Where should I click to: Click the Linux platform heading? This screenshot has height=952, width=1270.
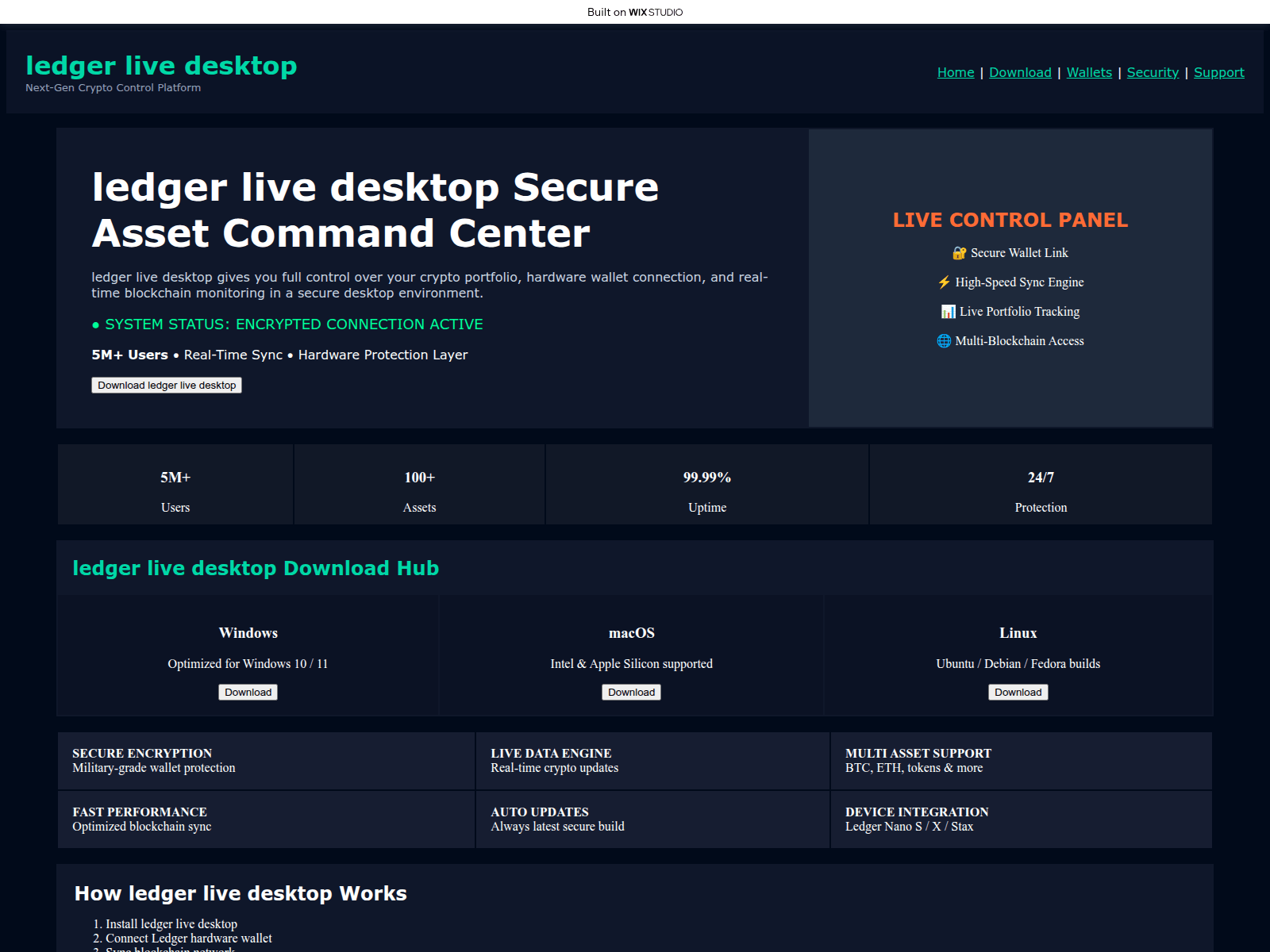point(1018,633)
